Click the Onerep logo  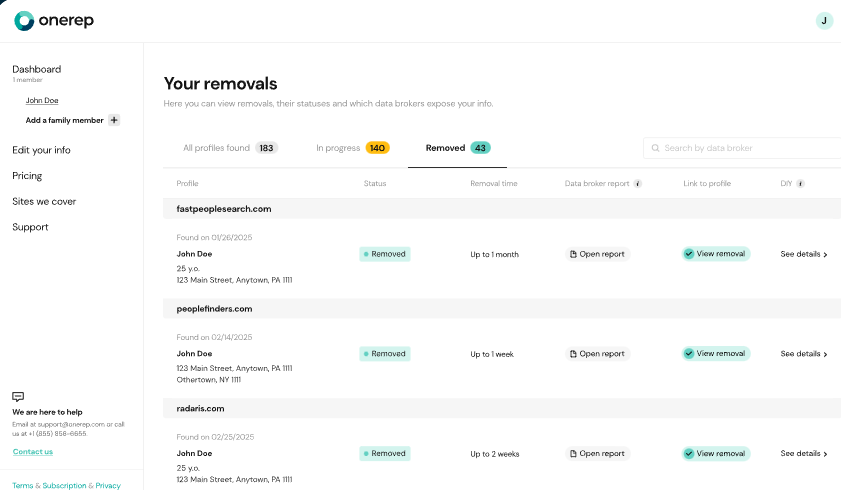(54, 20)
